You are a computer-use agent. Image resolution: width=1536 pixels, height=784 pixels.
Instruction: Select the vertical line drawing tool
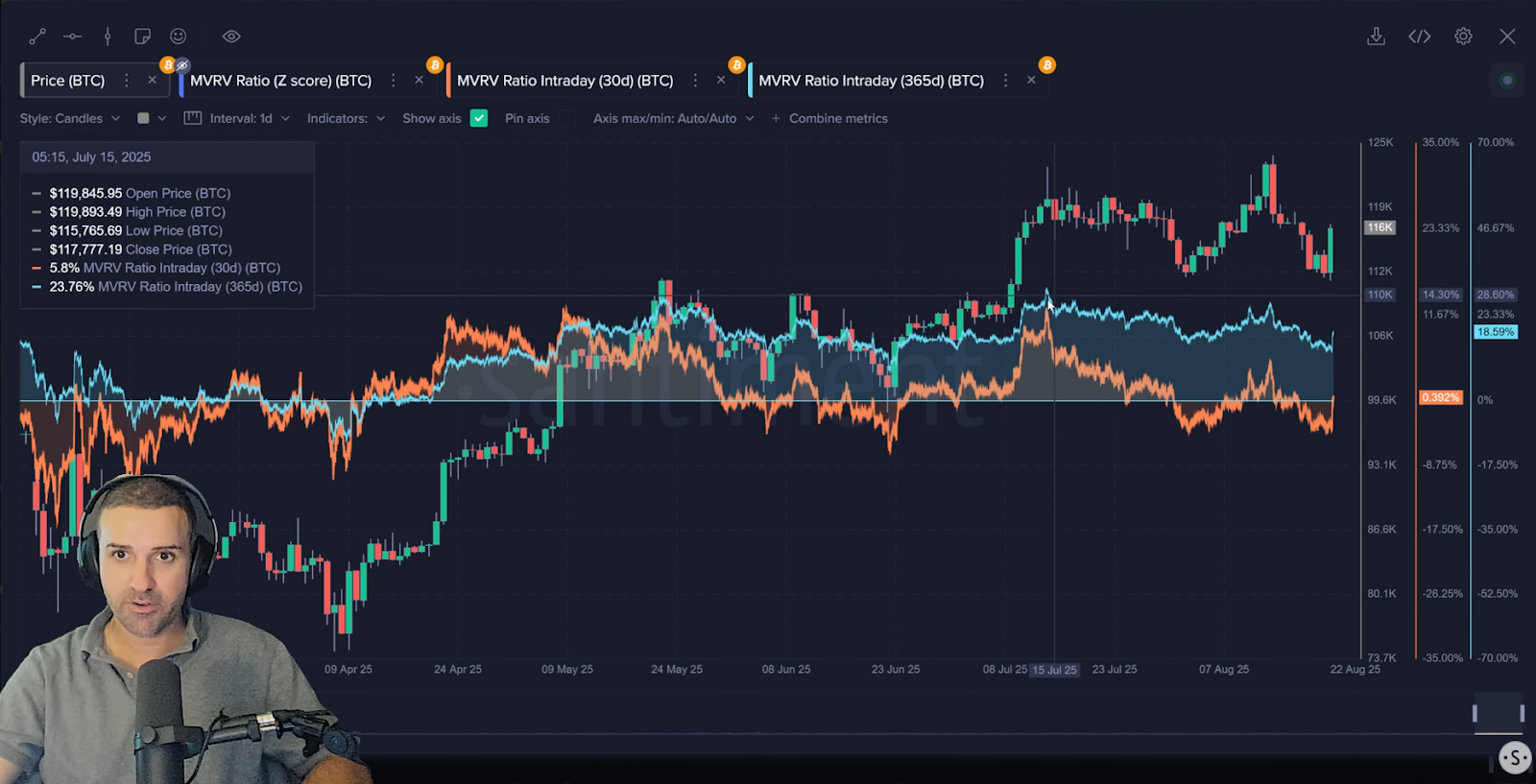(108, 36)
